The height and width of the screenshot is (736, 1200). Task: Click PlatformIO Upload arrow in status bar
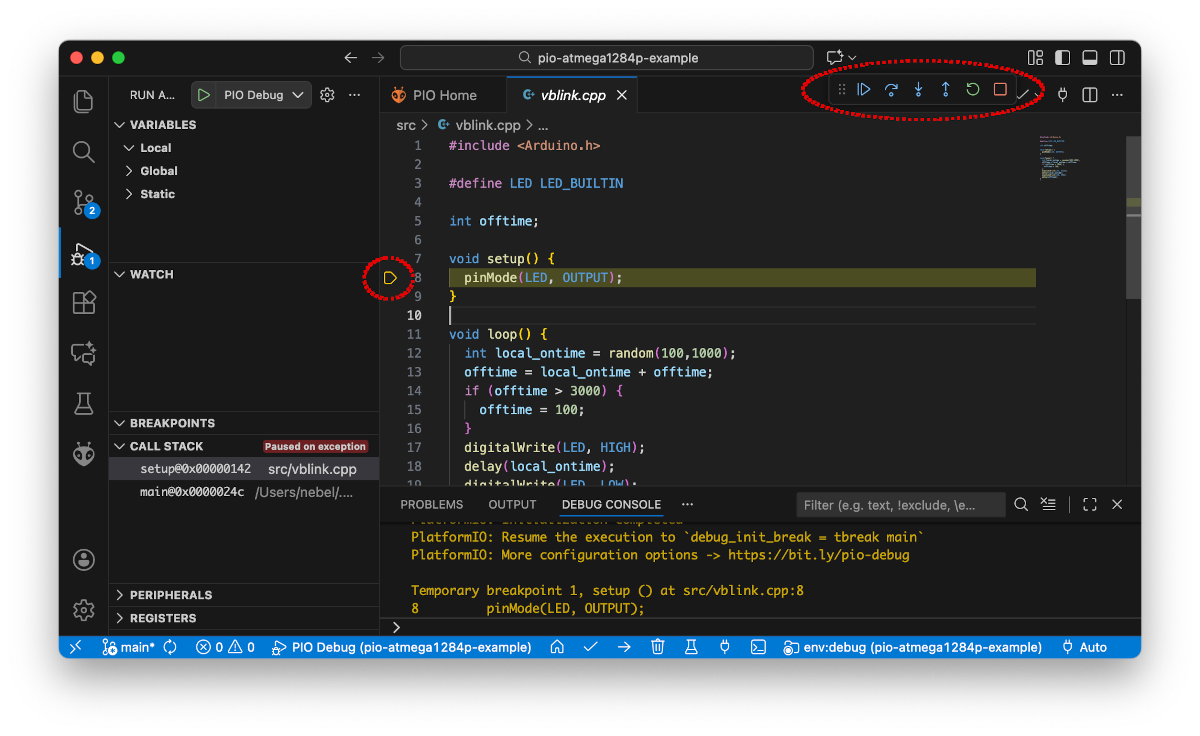pyautogui.click(x=624, y=647)
